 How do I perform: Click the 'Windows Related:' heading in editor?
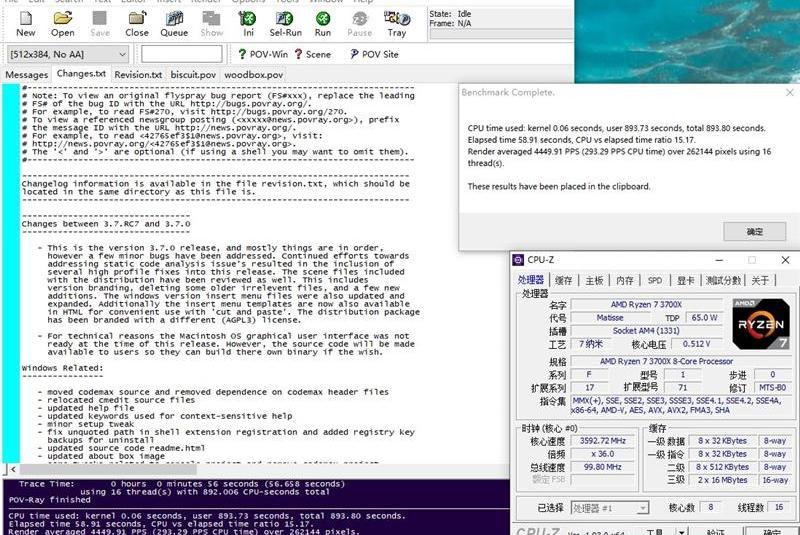(x=62, y=368)
